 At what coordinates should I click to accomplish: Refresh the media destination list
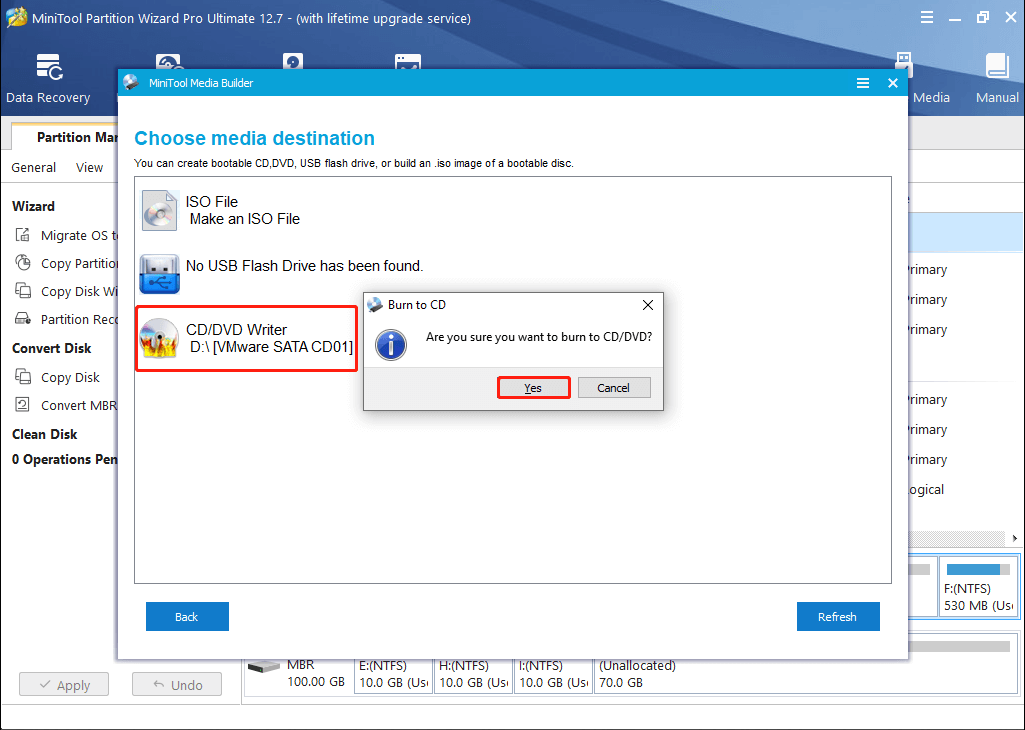tap(838, 616)
